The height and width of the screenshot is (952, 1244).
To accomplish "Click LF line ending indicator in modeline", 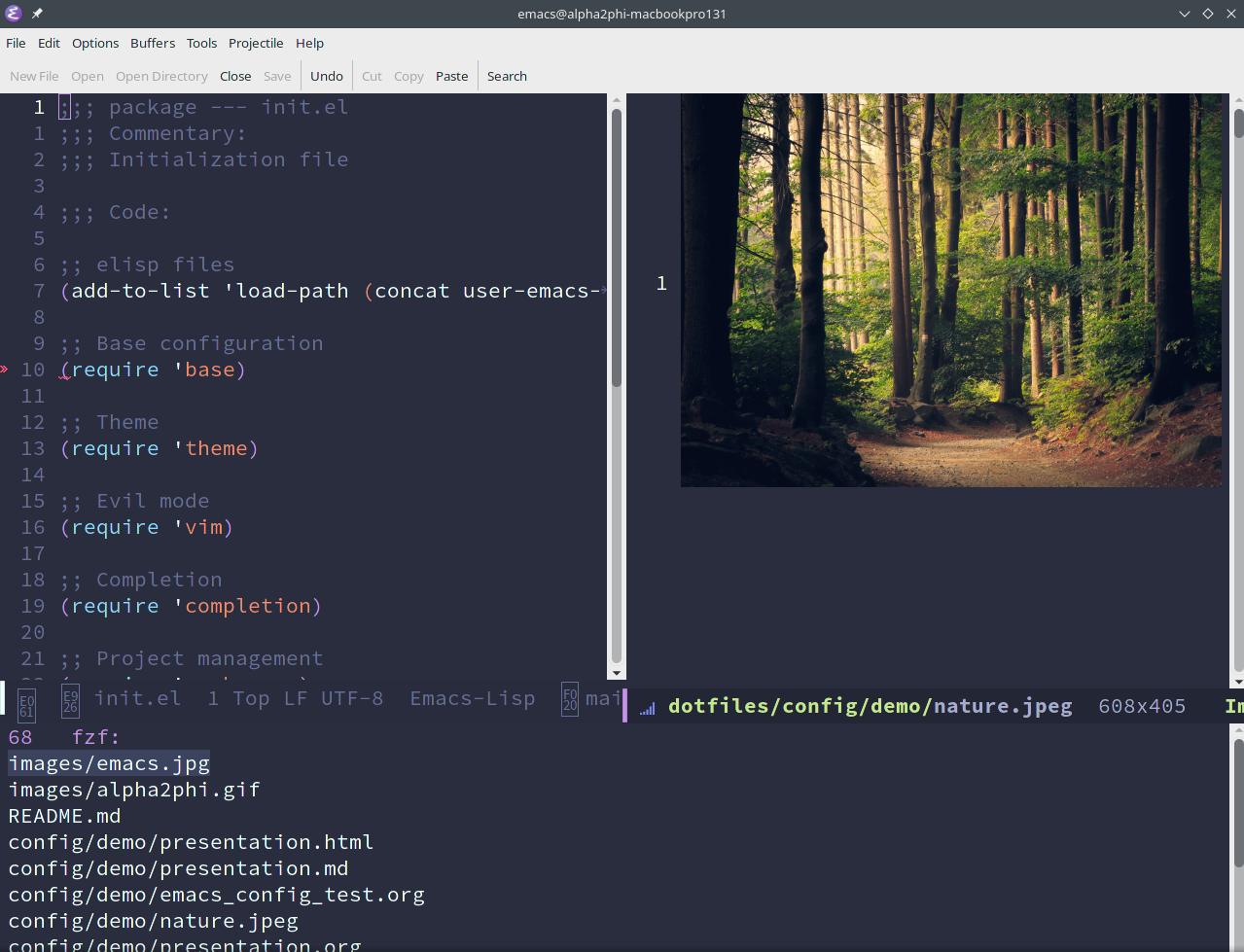I will (x=296, y=698).
